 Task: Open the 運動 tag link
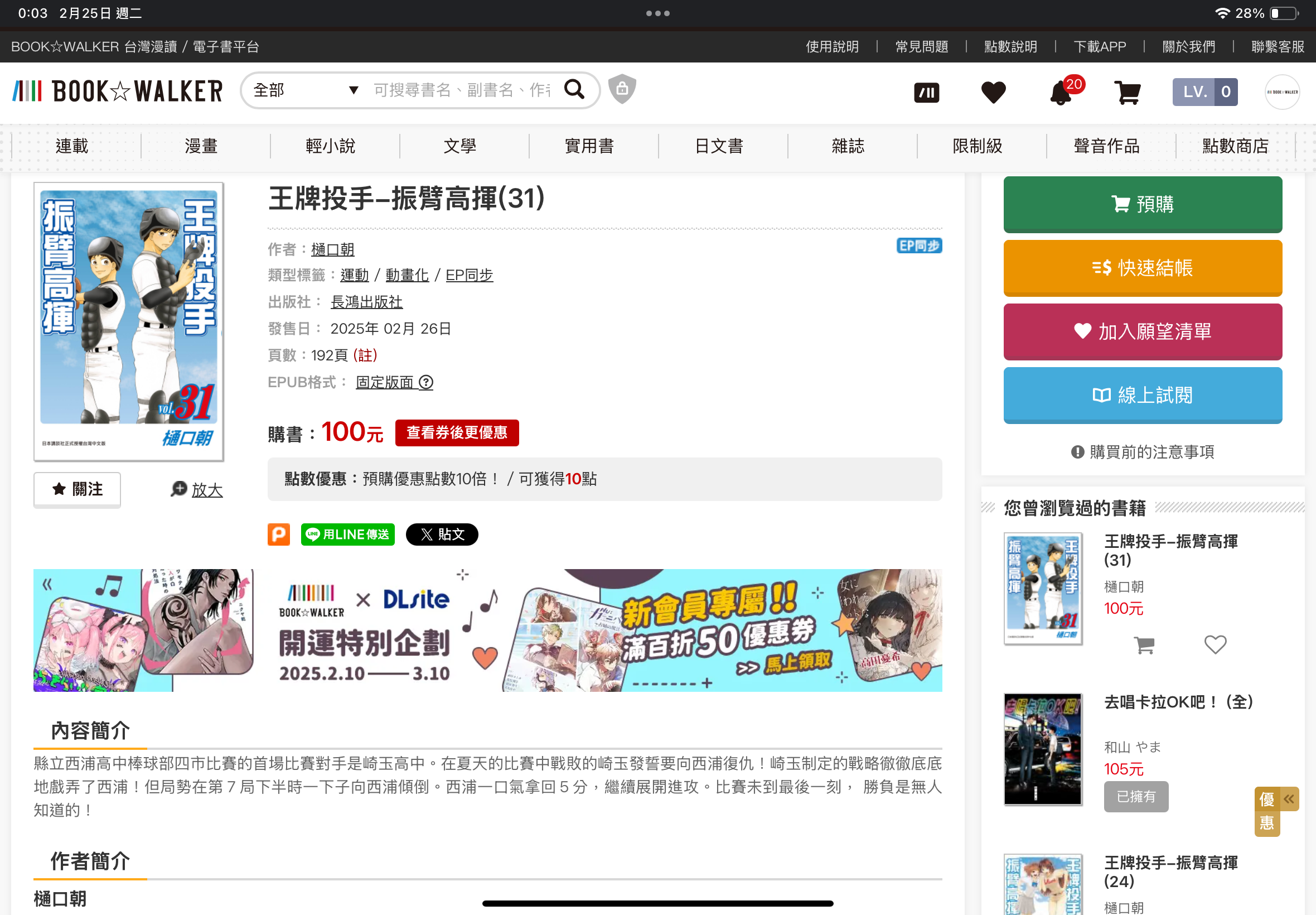click(x=354, y=275)
